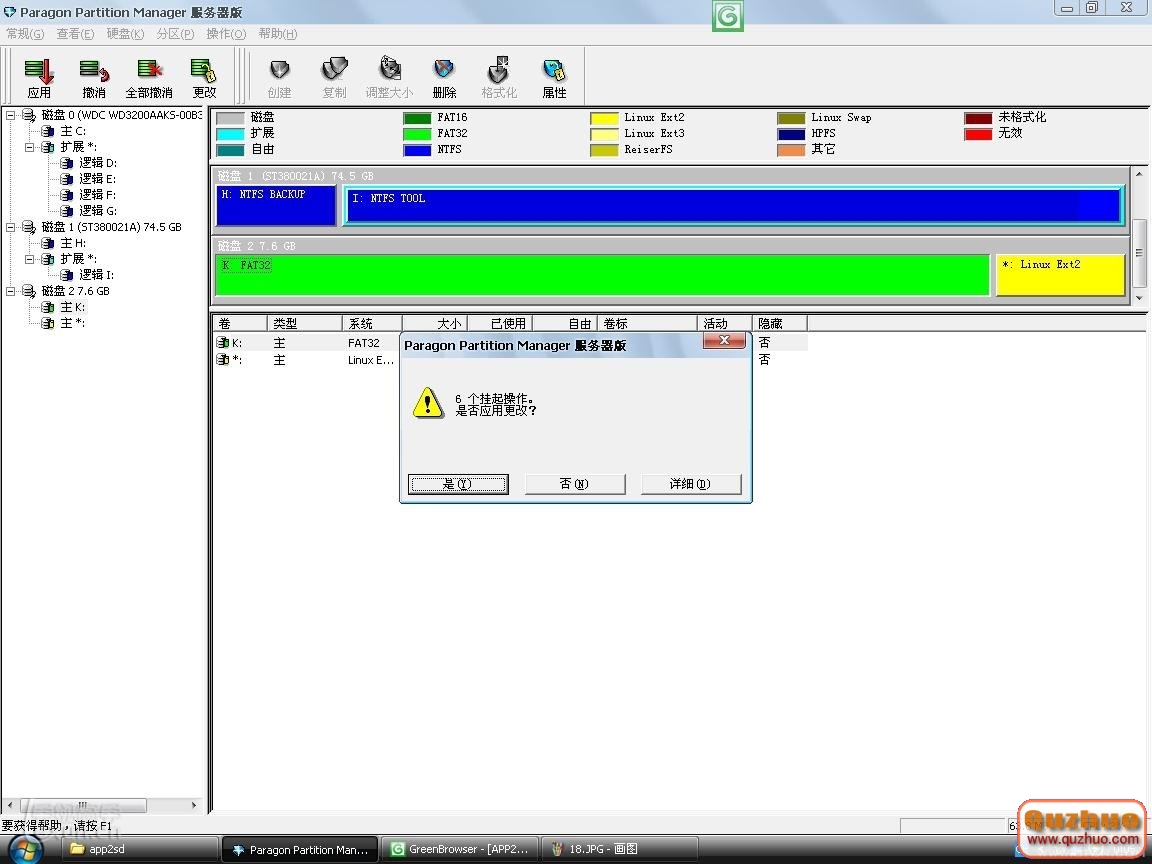Click the 调整大小 (Resize) toolbar icon
Image resolution: width=1152 pixels, height=864 pixels.
[x=389, y=77]
